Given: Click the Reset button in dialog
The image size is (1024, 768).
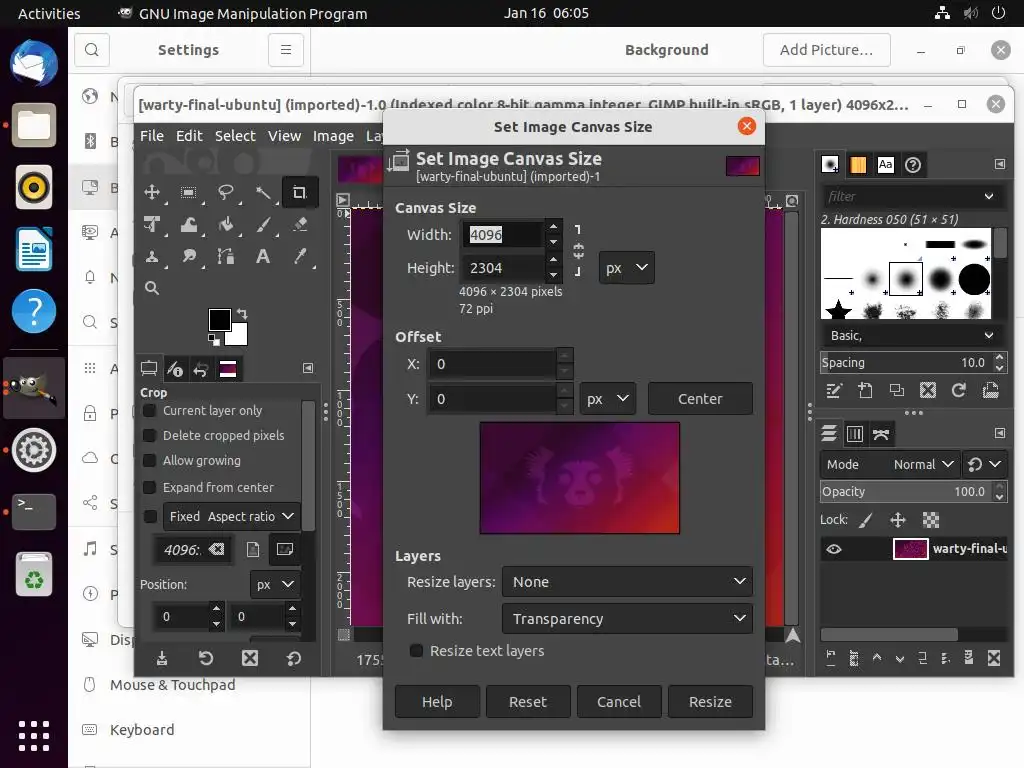Looking at the screenshot, I should [528, 702].
